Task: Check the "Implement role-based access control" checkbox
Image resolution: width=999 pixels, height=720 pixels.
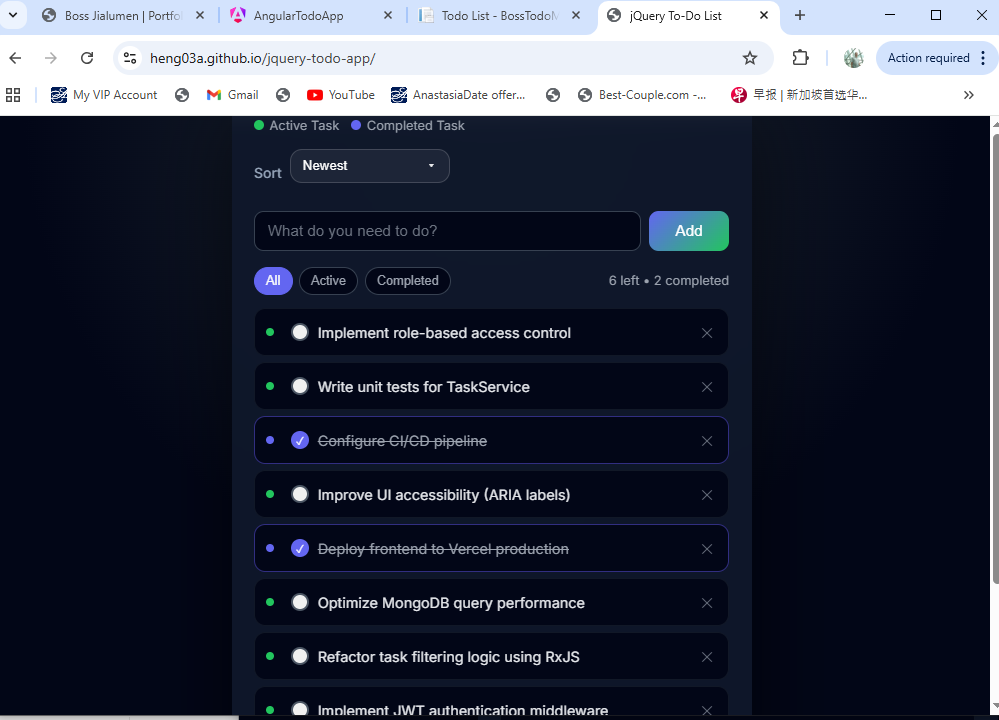Action: [300, 332]
